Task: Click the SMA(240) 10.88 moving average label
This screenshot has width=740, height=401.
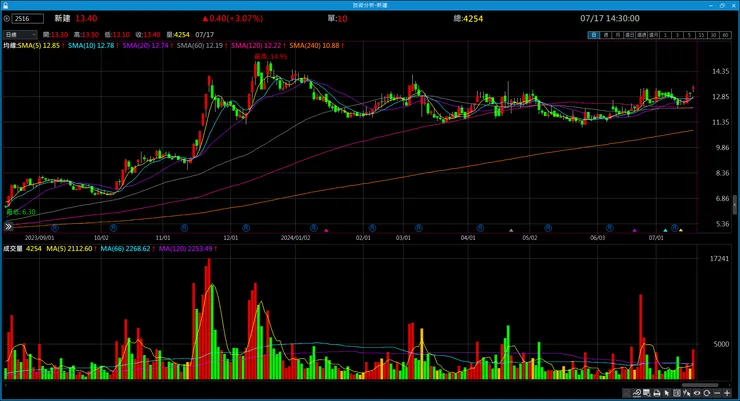Action: 314,45
